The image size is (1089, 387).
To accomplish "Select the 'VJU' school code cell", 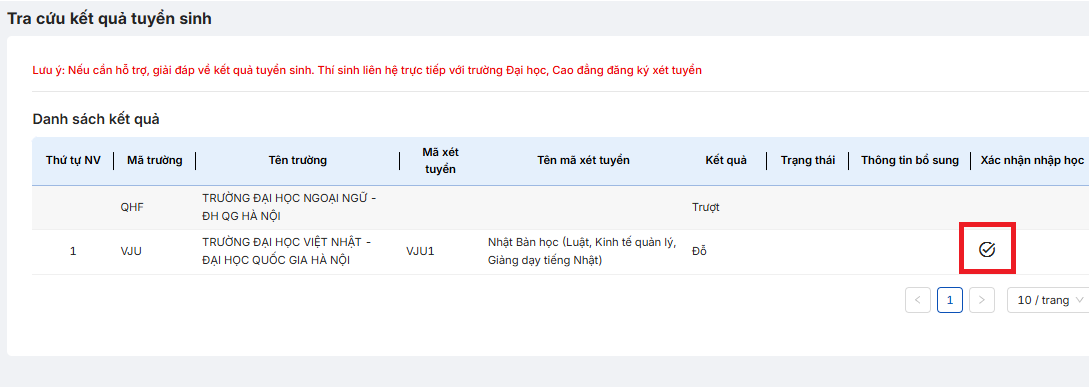I will point(131,252).
